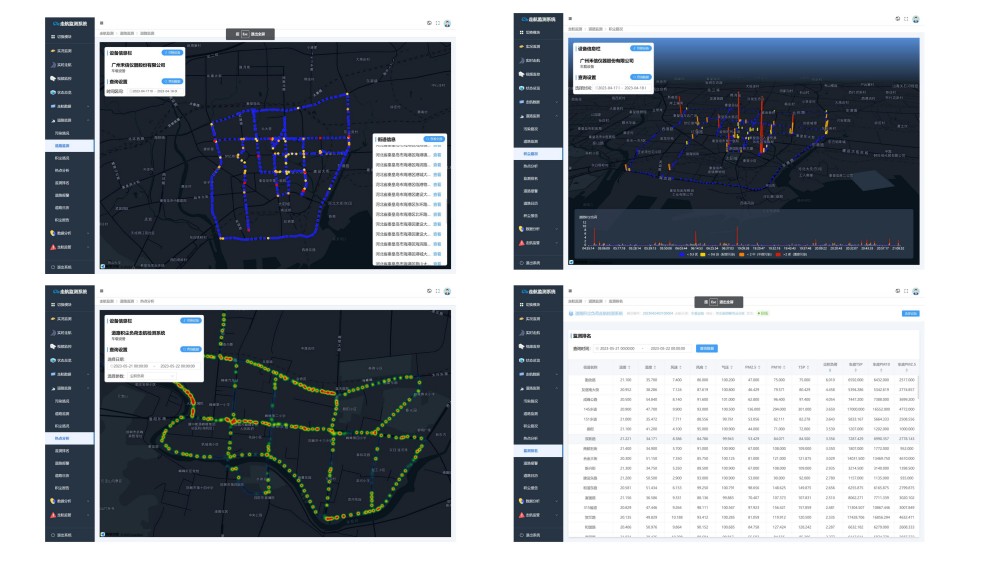Toggle red legend swatch under 3D map chart
The height and width of the screenshot is (562, 1000).
point(779,255)
